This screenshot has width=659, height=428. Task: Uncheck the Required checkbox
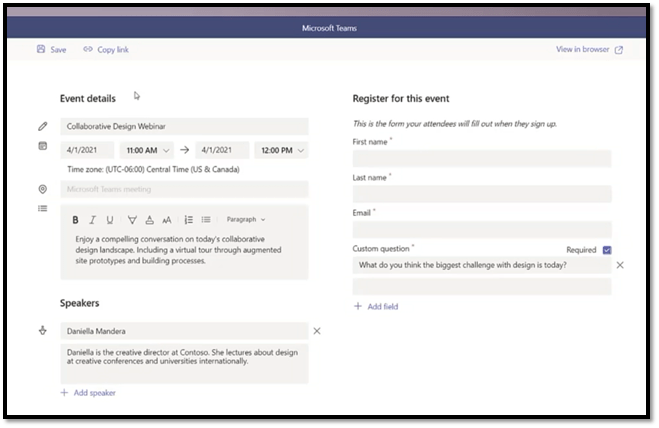click(608, 250)
